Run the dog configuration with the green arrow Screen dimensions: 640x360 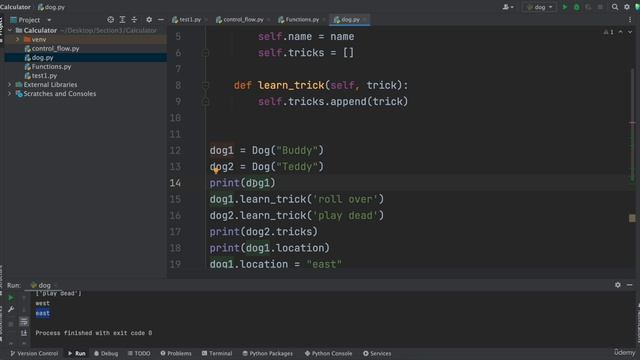(565, 7)
